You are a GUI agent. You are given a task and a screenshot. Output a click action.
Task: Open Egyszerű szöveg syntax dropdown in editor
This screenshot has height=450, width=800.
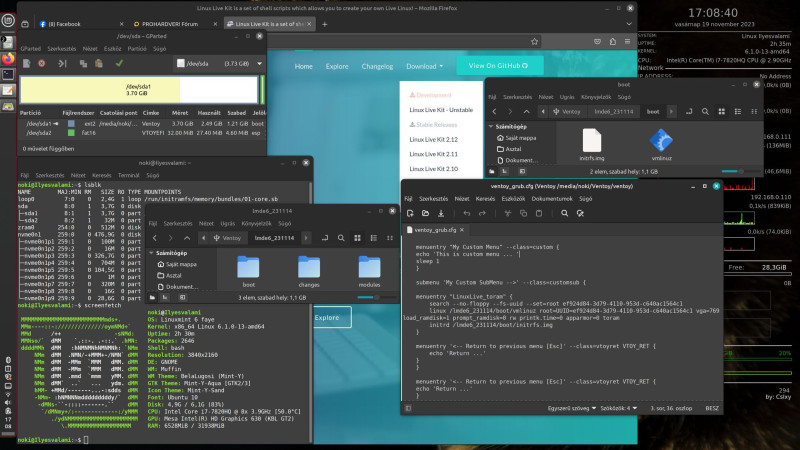tap(571, 408)
